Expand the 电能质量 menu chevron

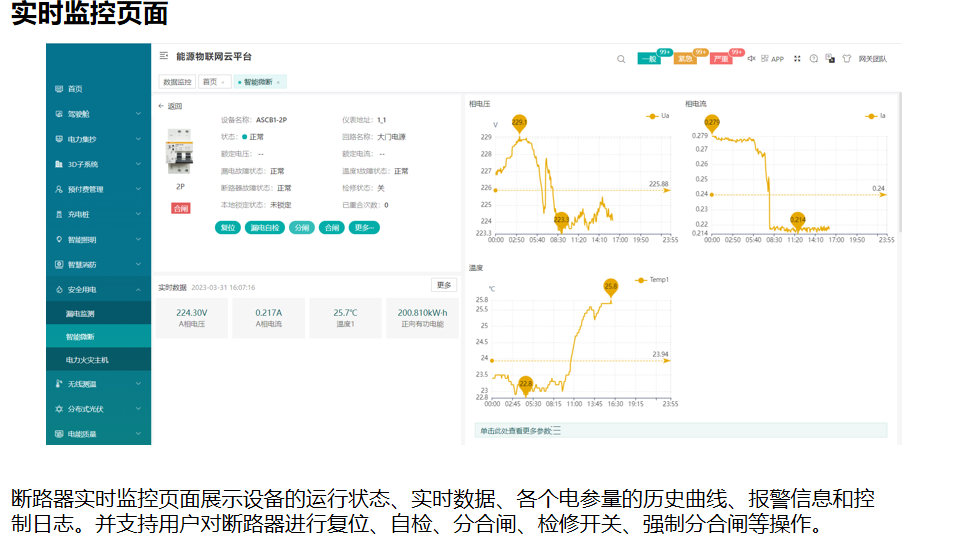[x=138, y=434]
